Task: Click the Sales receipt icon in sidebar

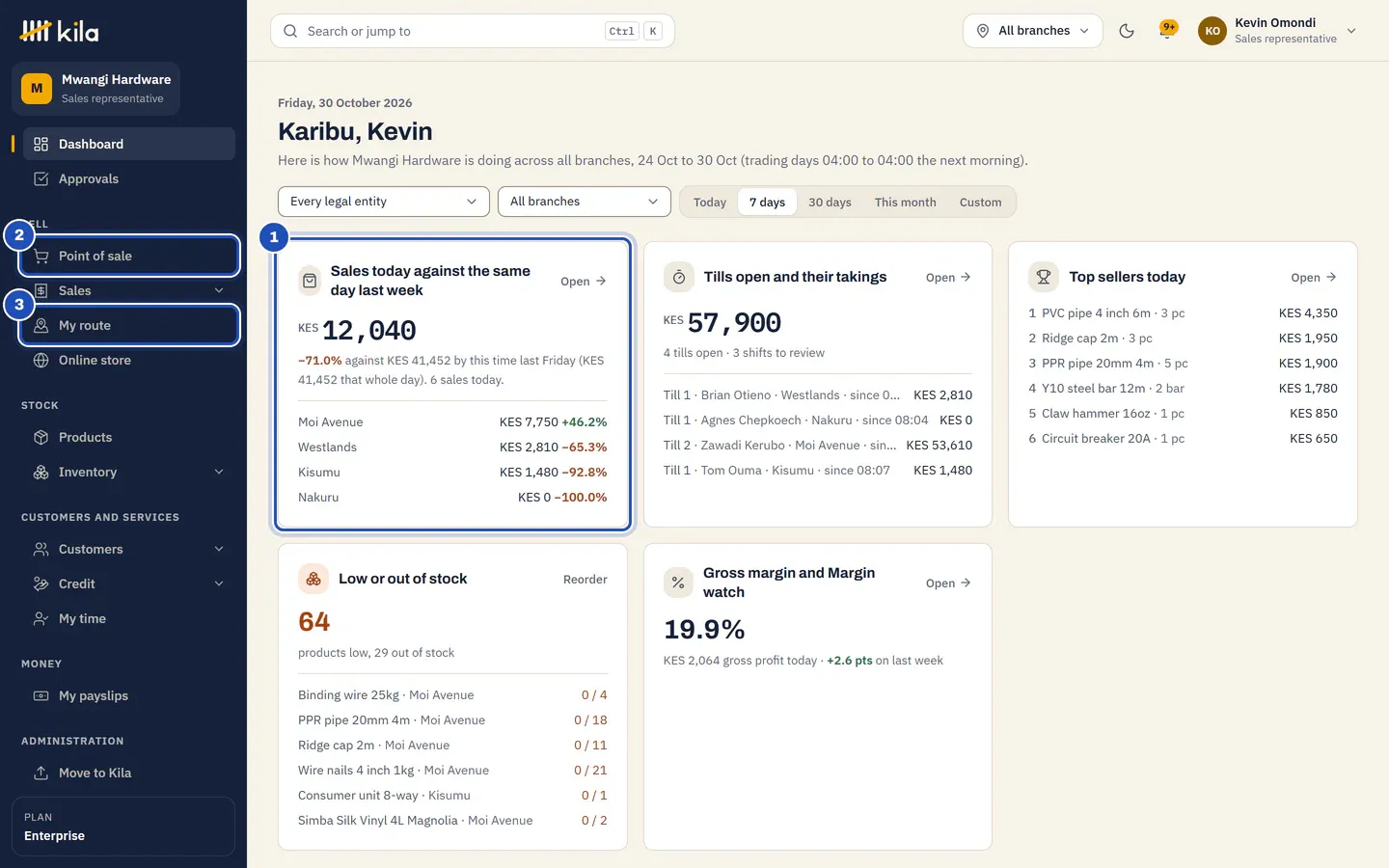Action: pyautogui.click(x=41, y=290)
